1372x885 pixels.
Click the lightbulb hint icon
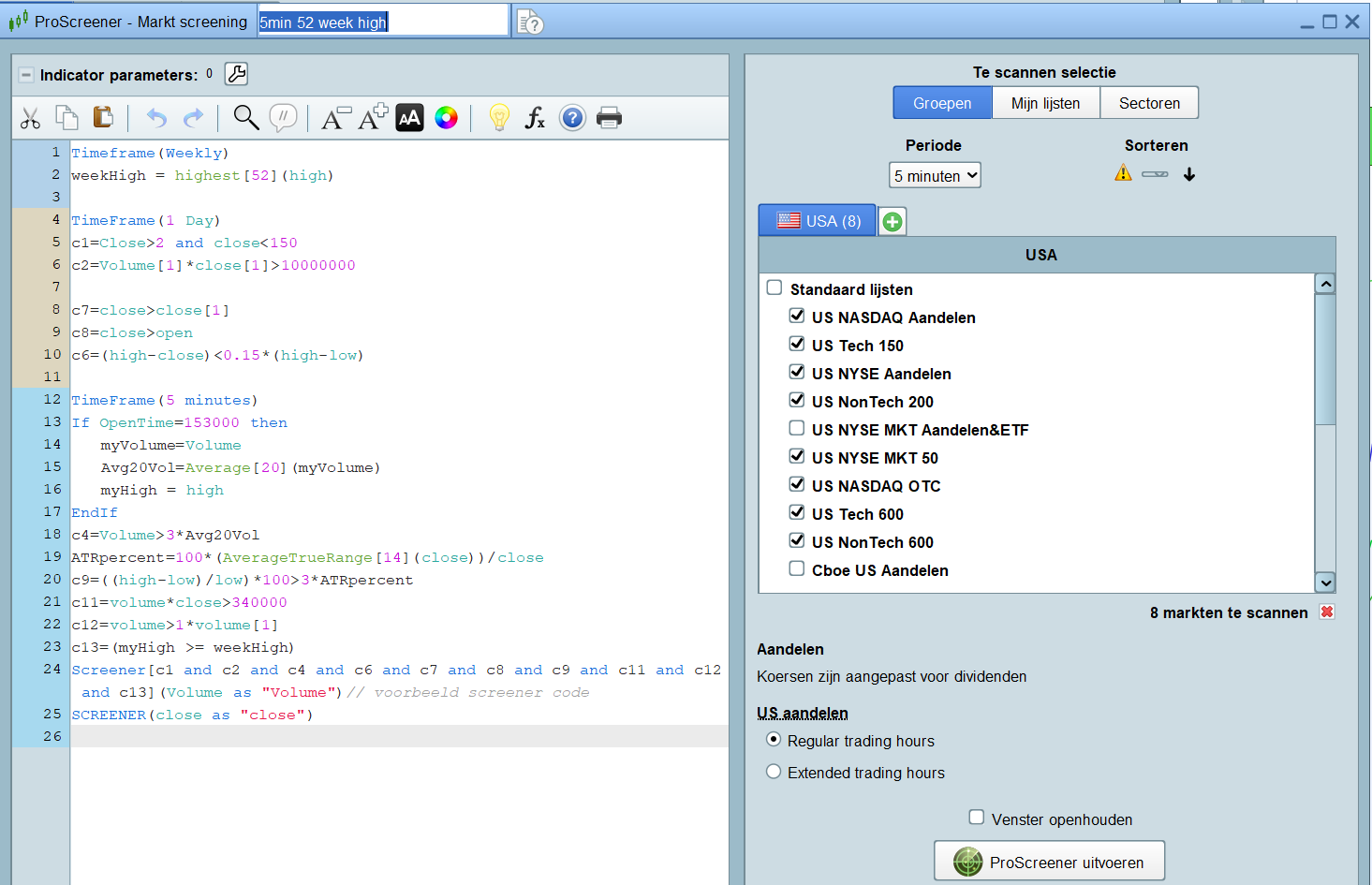click(x=499, y=118)
